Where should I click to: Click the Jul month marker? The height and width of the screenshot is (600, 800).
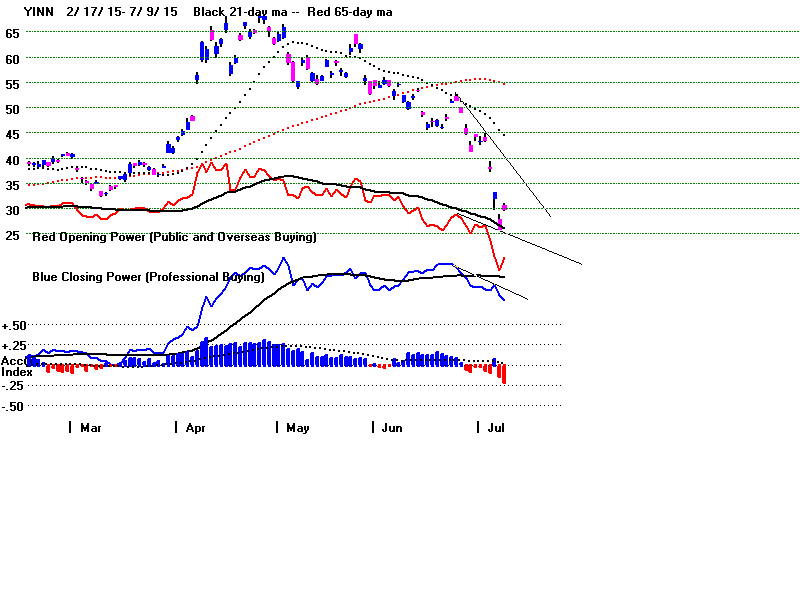494,427
